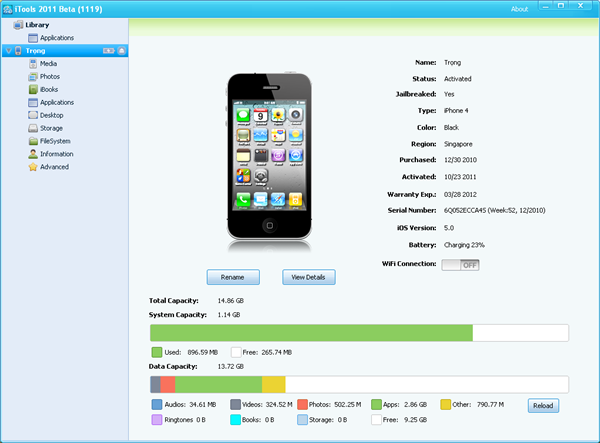Click the Rename button
The image size is (600, 443).
[233, 277]
